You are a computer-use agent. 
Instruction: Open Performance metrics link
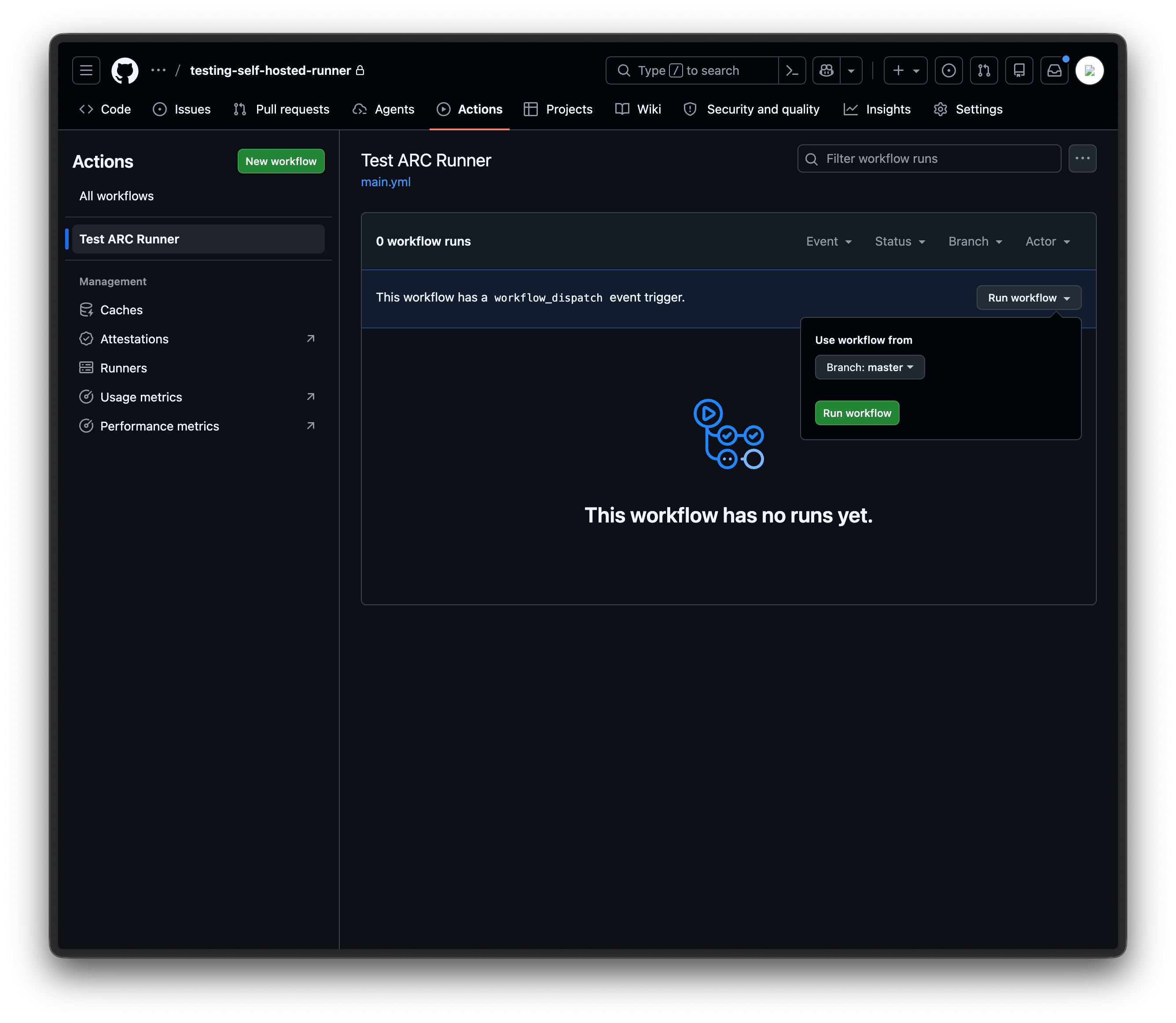click(x=198, y=427)
